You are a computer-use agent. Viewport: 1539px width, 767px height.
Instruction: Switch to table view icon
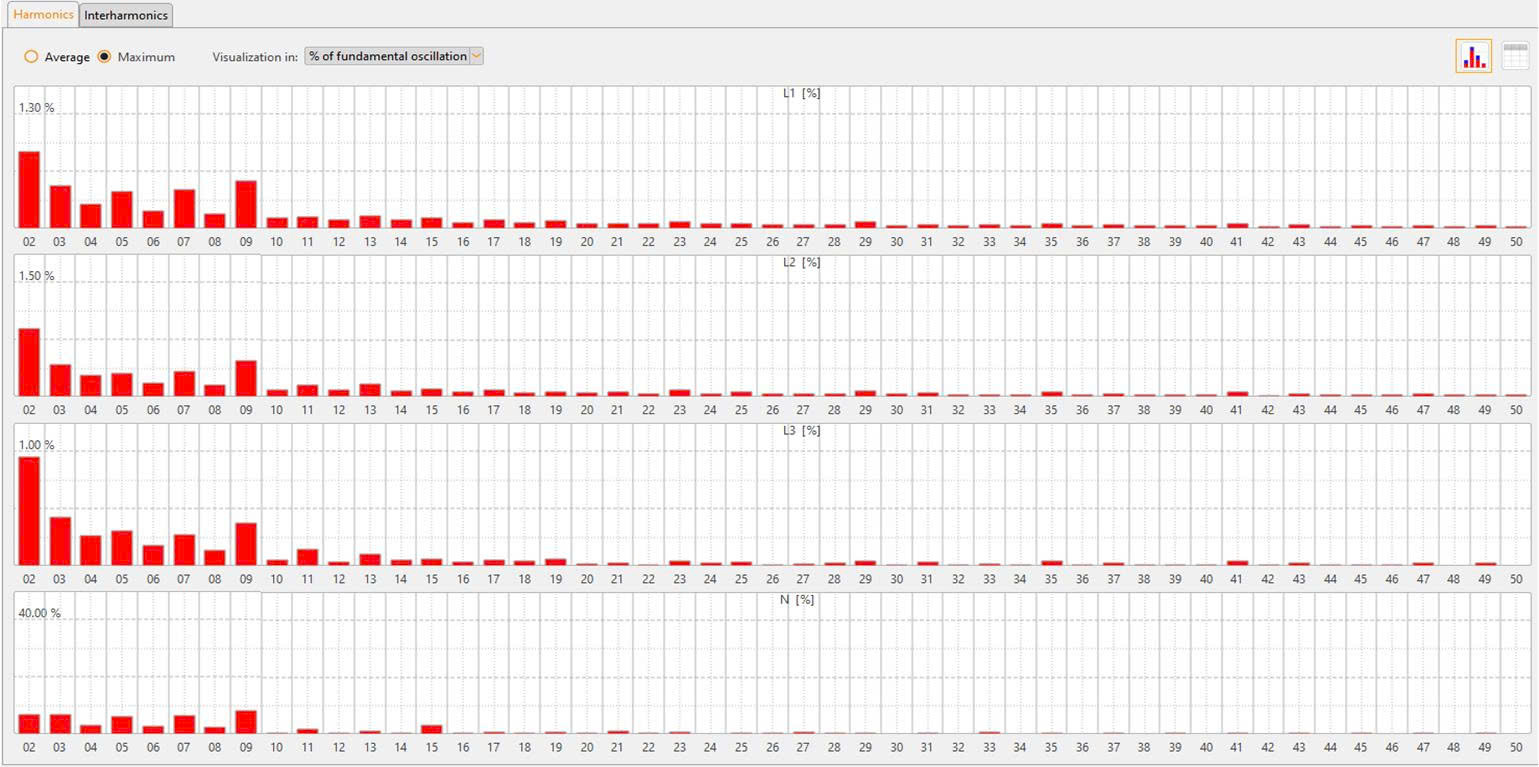[x=1515, y=57]
